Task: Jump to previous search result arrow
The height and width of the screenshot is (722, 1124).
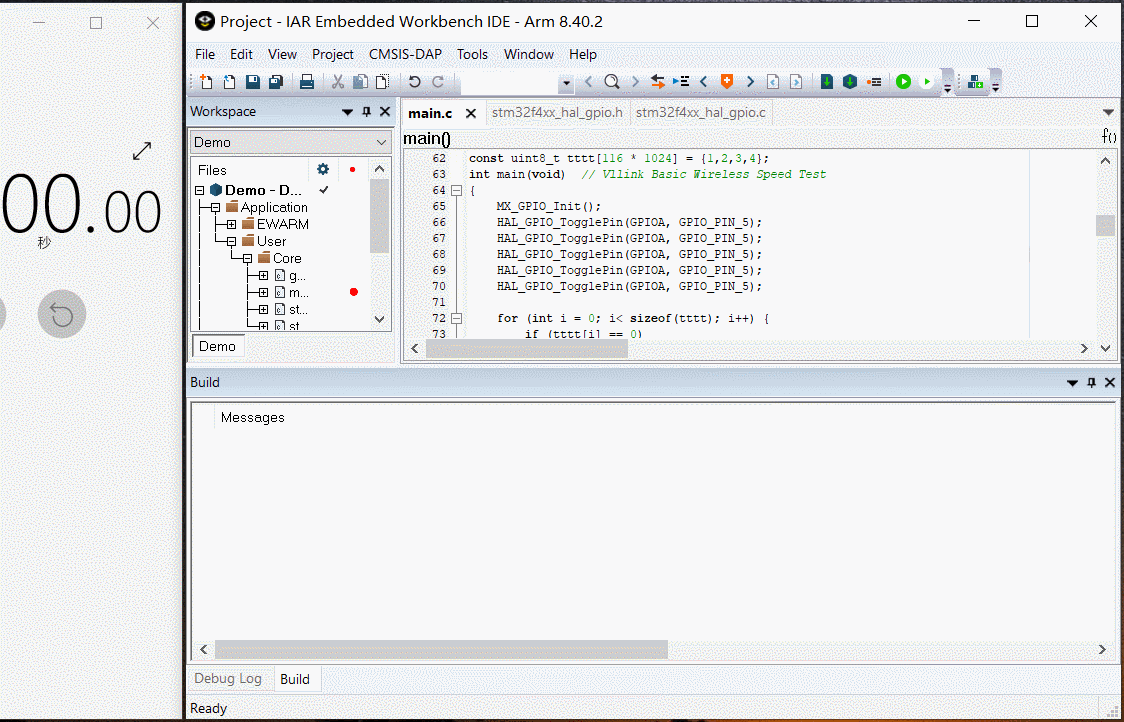Action: pos(589,82)
